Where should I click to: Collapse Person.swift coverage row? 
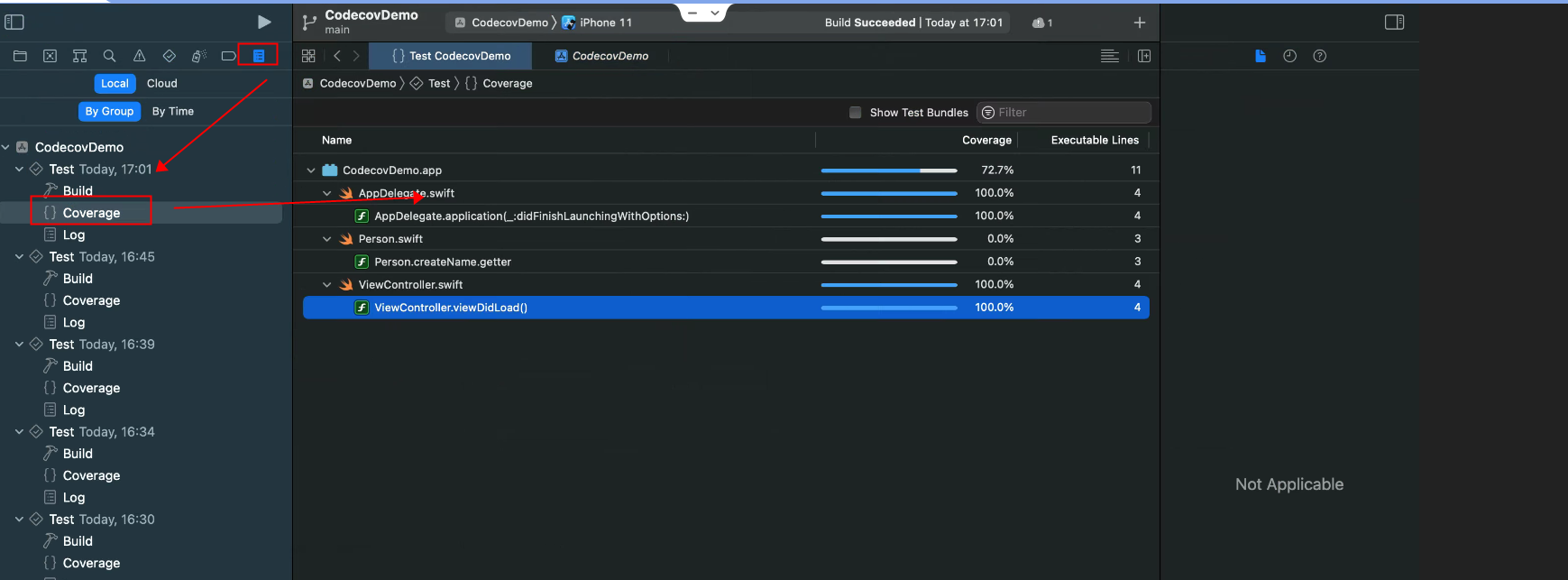coord(327,239)
